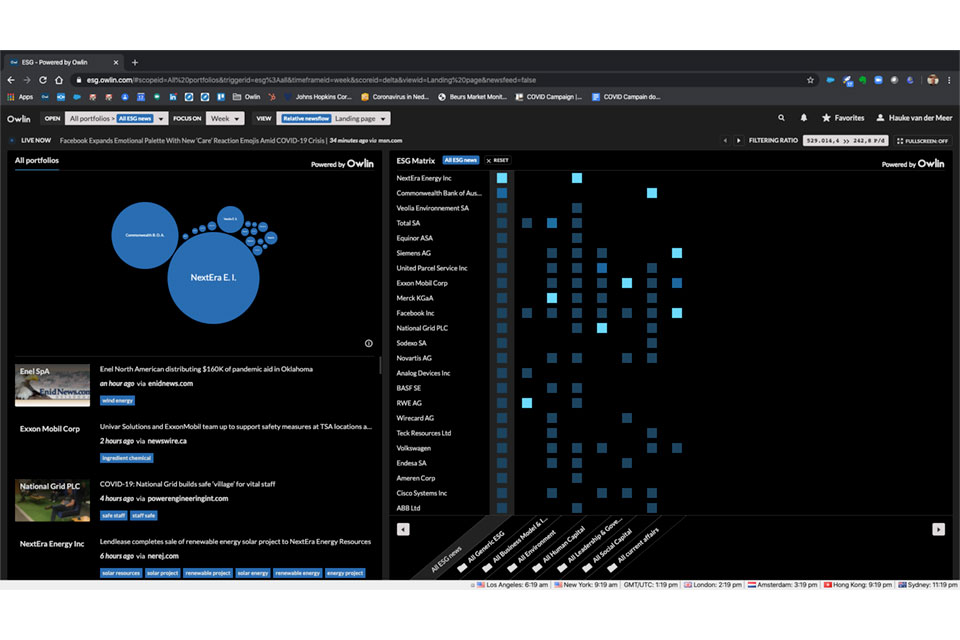960x640 pixels.
Task: Open the notifications bell
Action: point(803,118)
